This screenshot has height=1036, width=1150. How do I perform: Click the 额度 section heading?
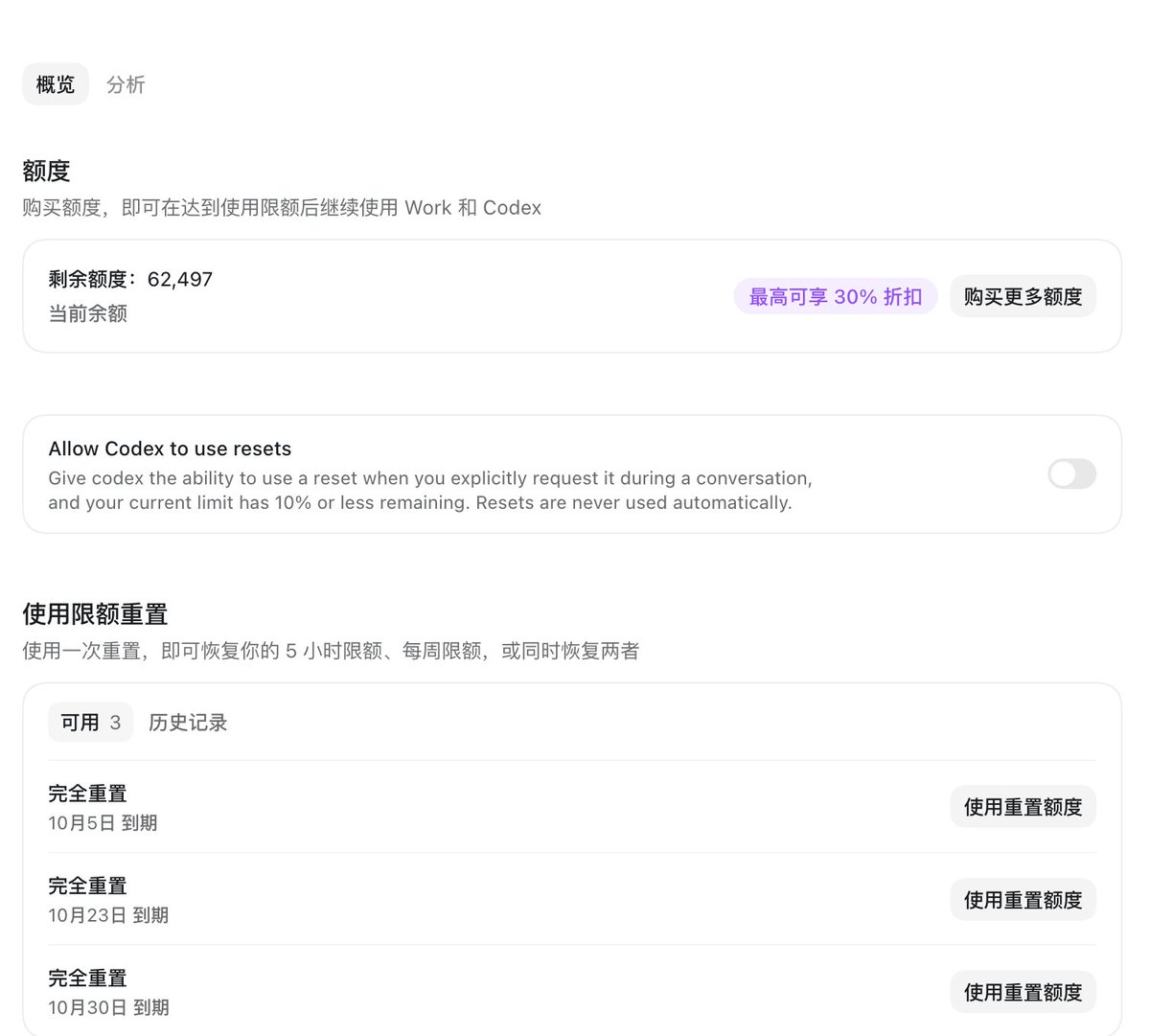[47, 171]
